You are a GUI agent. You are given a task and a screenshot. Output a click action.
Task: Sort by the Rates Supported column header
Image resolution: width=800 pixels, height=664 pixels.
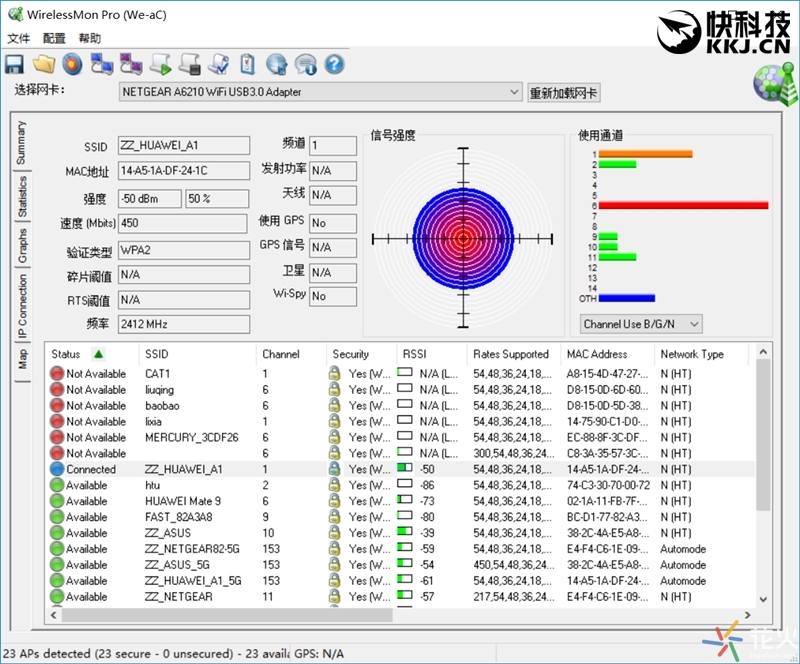514,354
